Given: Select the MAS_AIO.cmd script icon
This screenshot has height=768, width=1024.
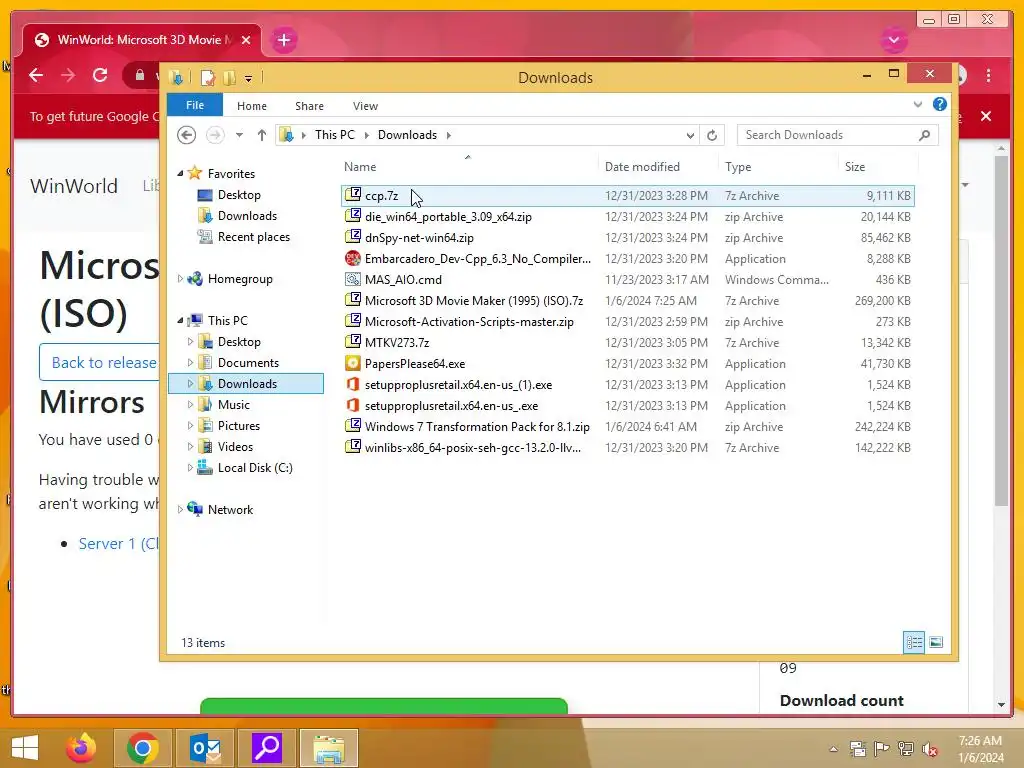Looking at the screenshot, I should (353, 279).
